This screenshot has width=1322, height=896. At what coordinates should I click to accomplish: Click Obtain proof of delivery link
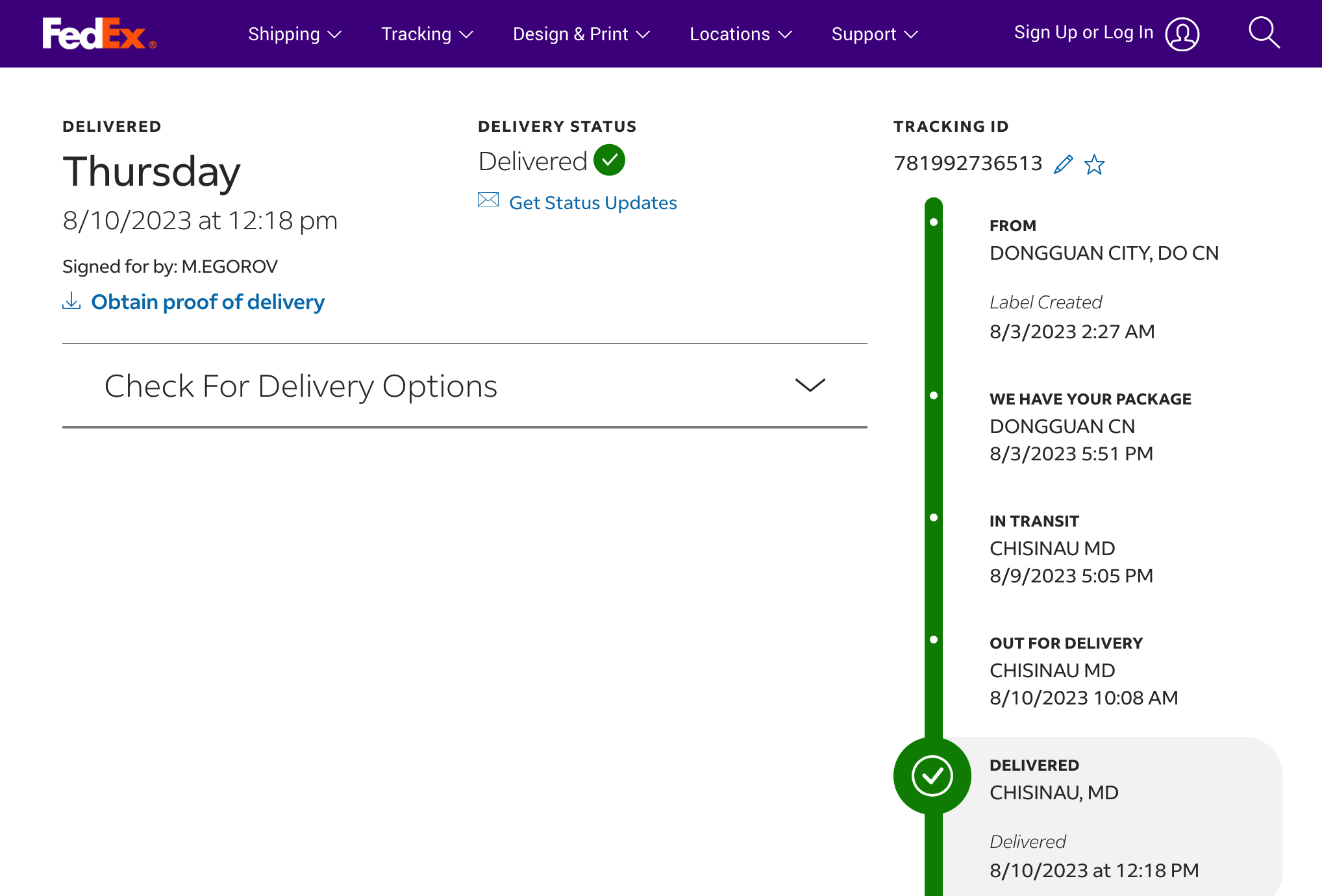(x=208, y=302)
